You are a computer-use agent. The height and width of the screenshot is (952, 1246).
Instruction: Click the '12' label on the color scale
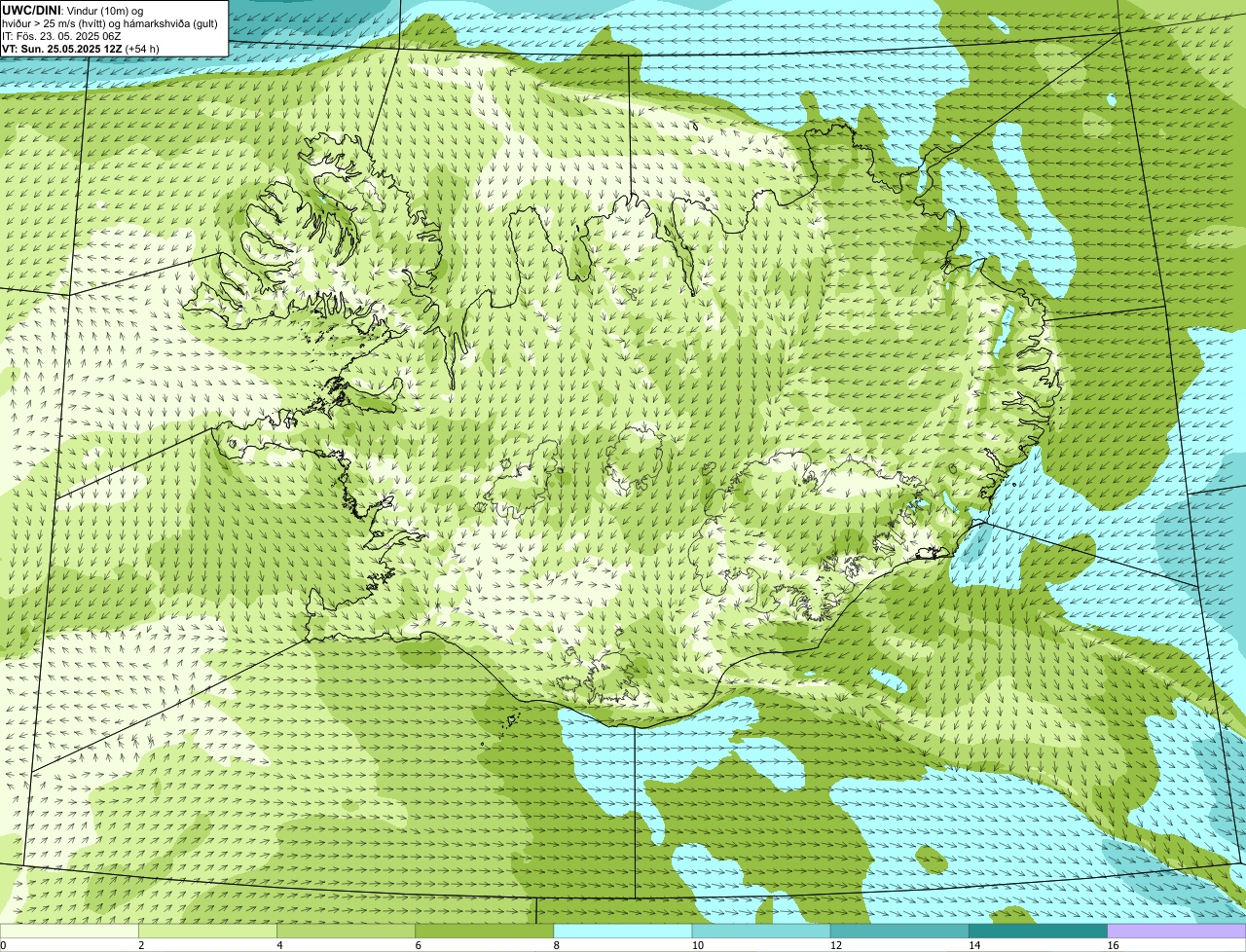click(836, 945)
